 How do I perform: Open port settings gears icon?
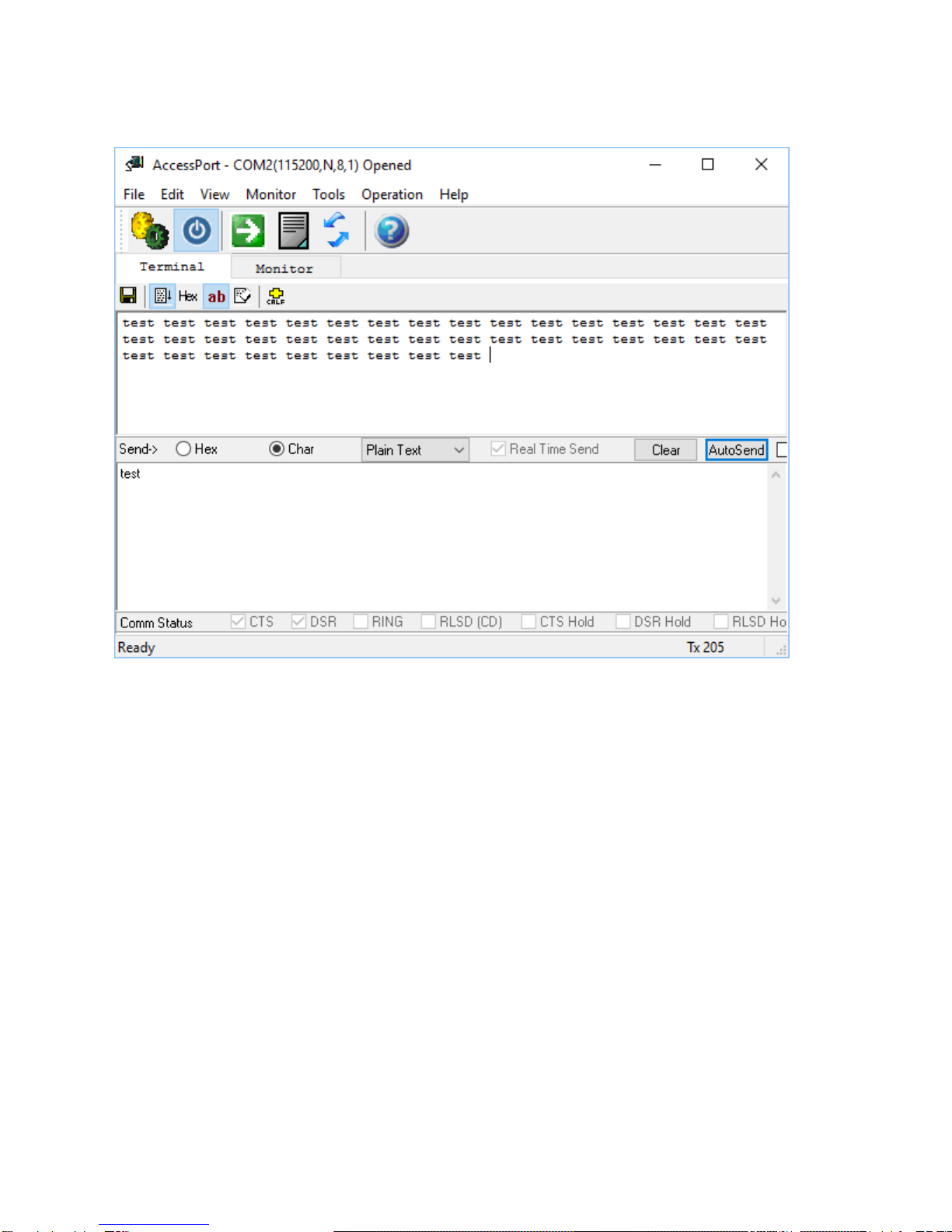pyautogui.click(x=150, y=231)
